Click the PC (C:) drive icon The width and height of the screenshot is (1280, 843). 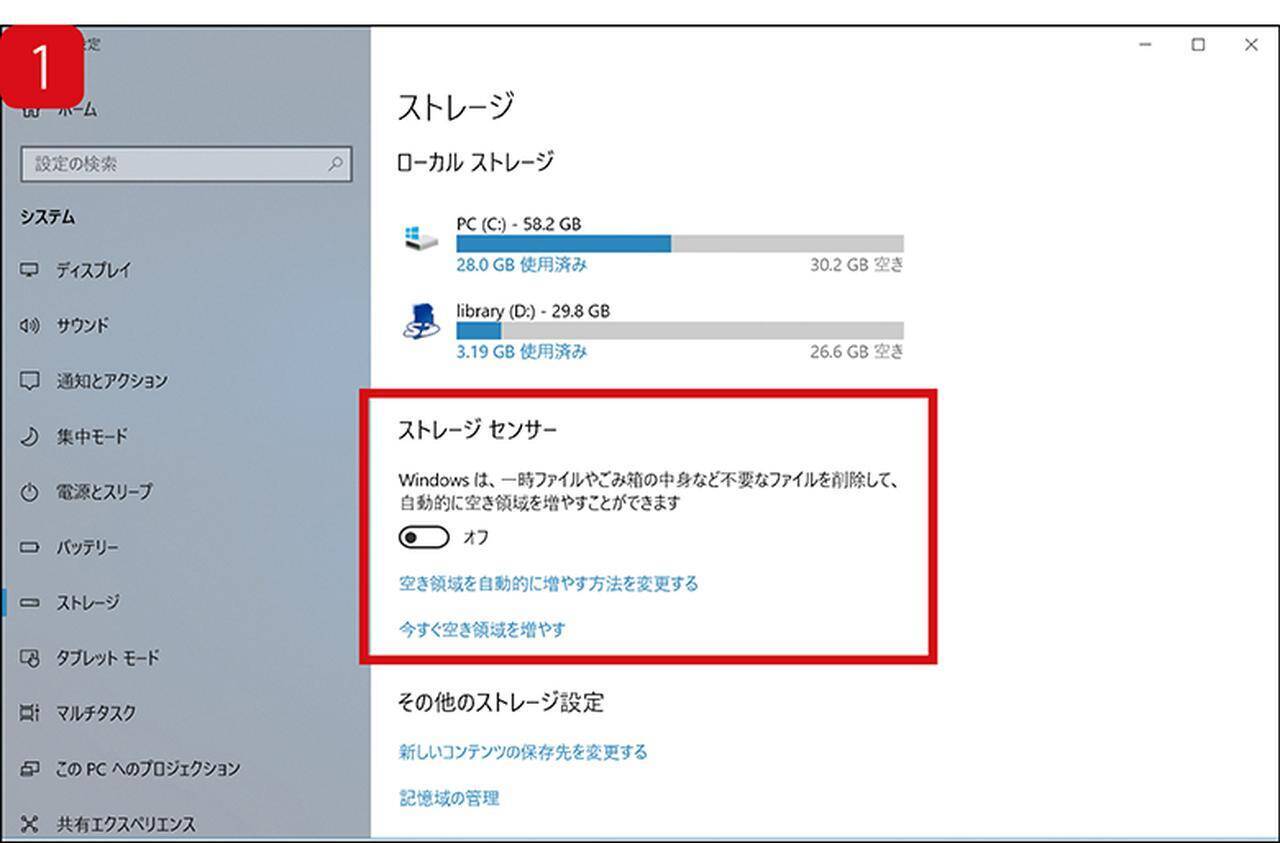tap(421, 238)
